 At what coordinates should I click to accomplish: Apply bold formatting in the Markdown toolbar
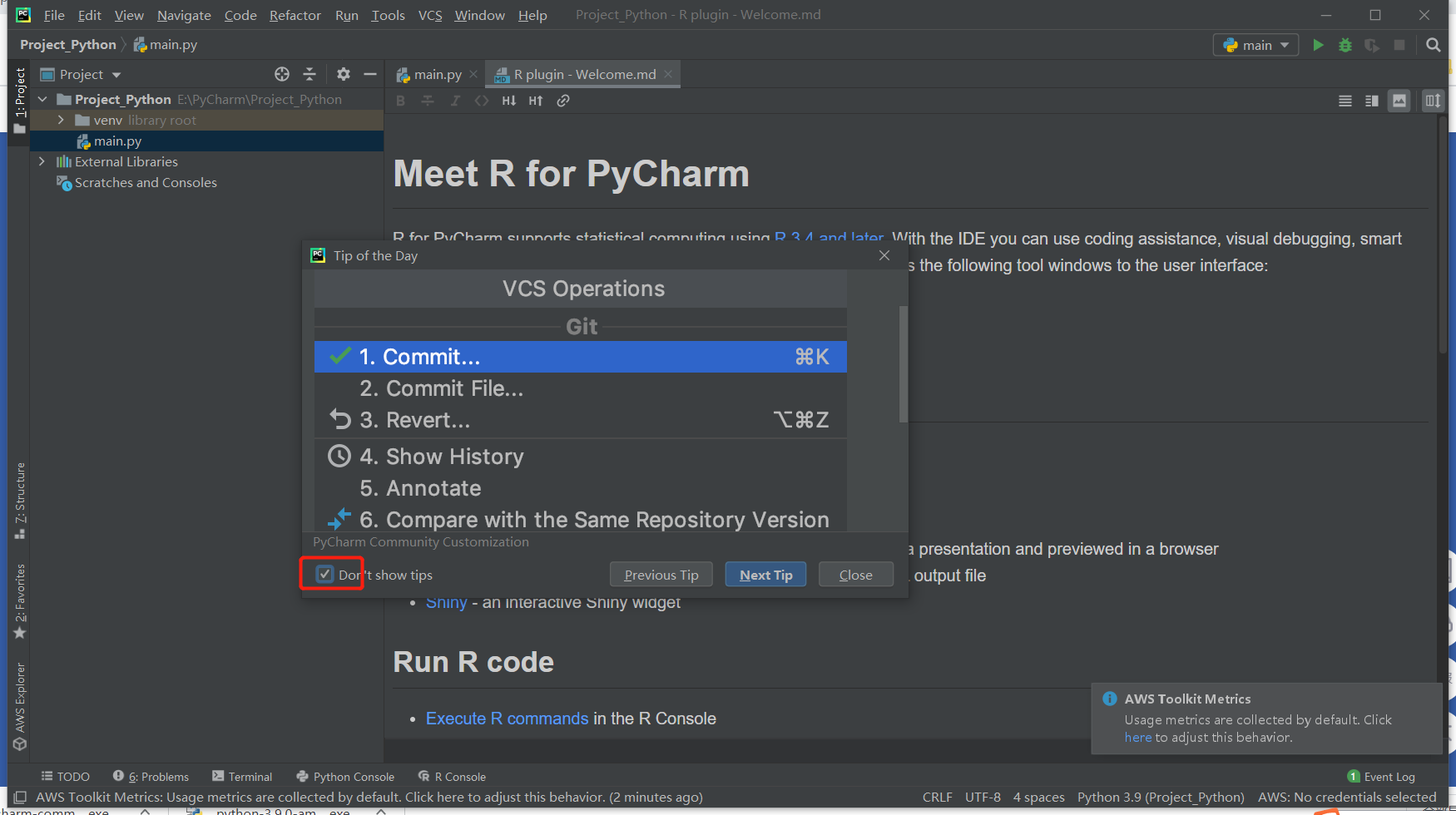coord(400,101)
